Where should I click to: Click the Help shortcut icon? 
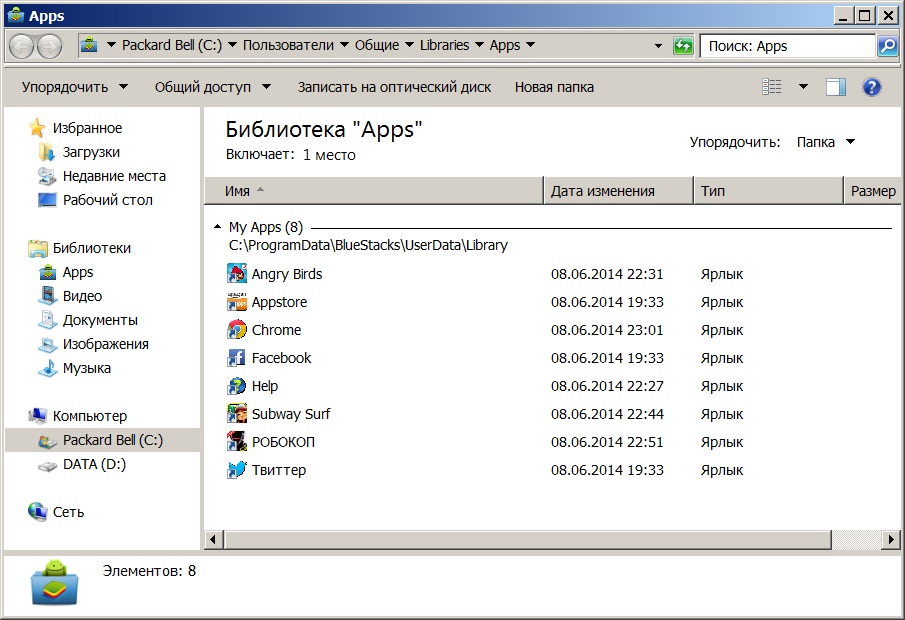(237, 386)
